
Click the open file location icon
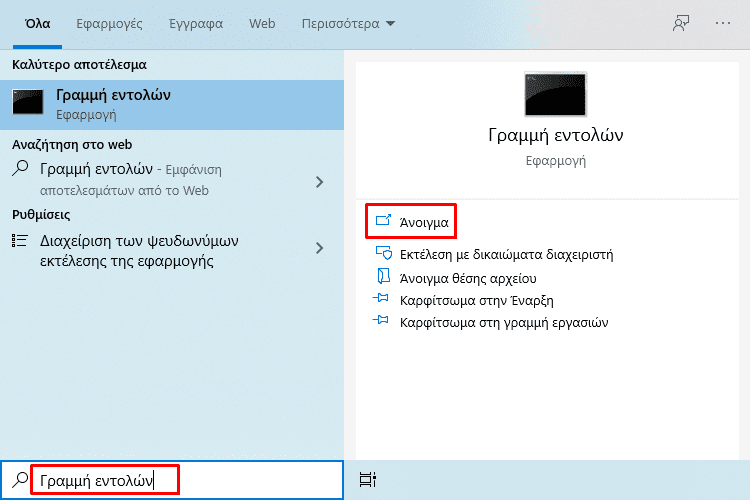tap(384, 276)
